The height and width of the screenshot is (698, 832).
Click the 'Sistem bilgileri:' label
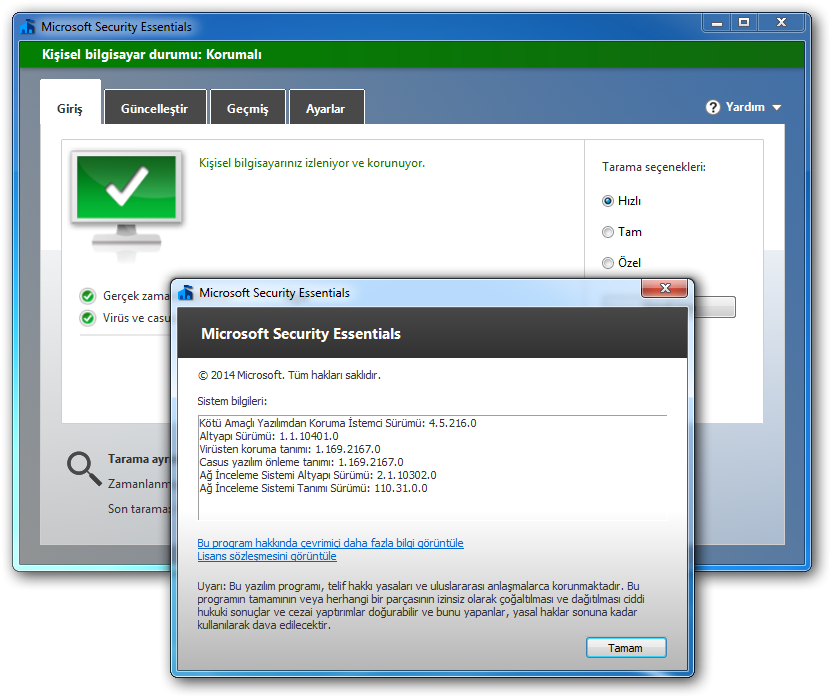click(232, 401)
